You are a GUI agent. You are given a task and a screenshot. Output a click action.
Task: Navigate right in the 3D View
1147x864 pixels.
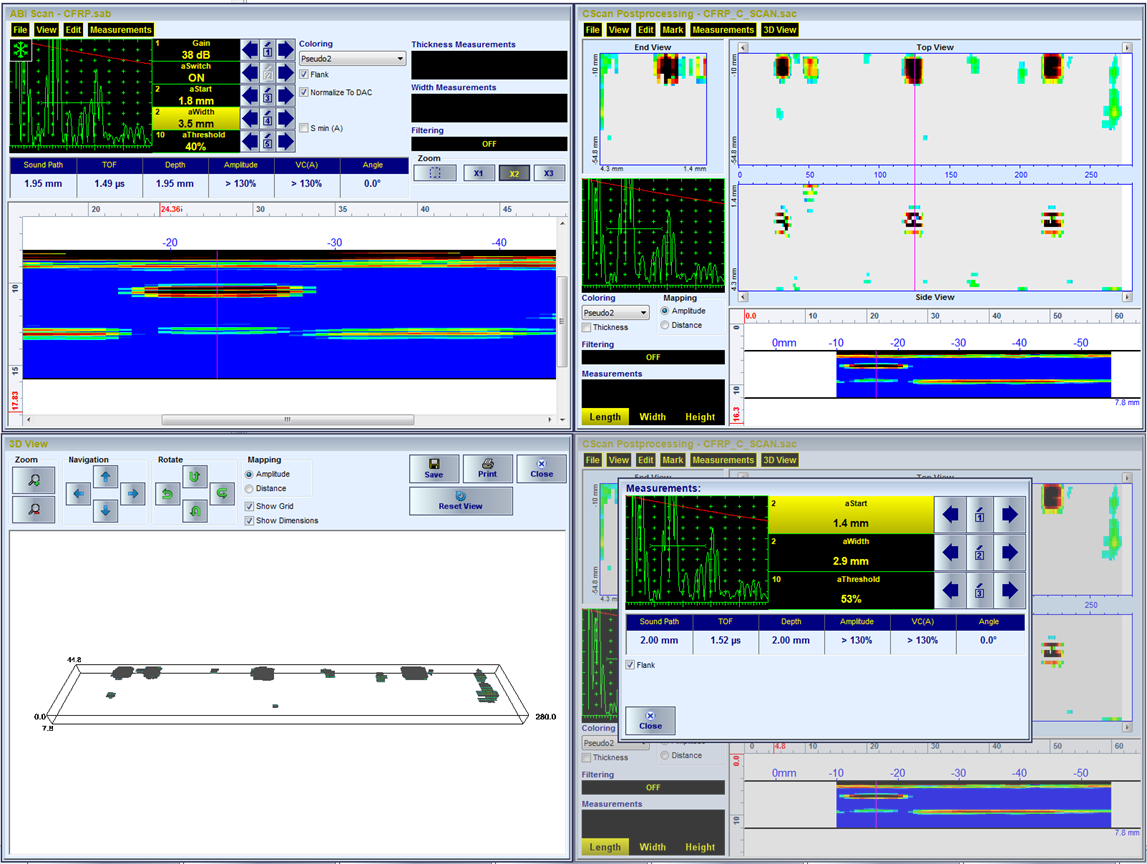133,494
